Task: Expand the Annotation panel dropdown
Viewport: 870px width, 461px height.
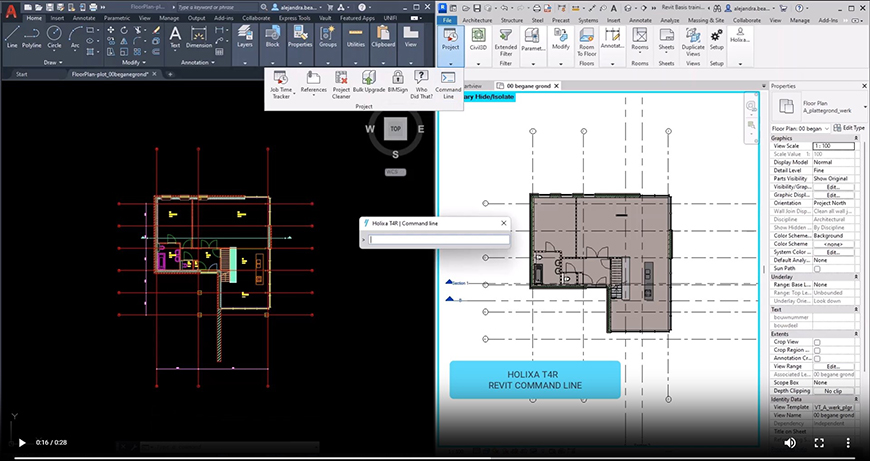Action: 198,63
